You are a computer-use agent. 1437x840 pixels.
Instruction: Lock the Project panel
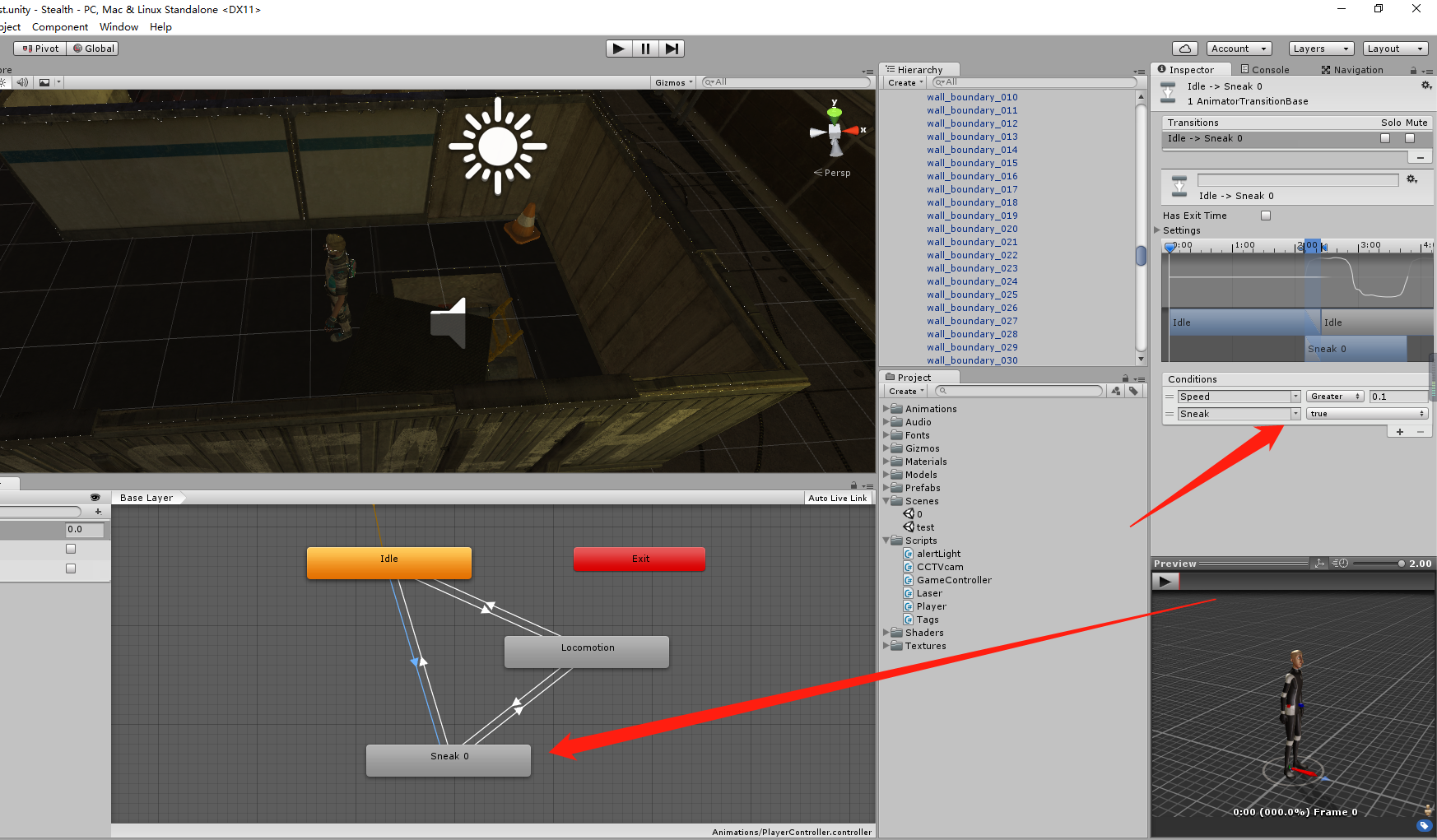coord(1125,378)
